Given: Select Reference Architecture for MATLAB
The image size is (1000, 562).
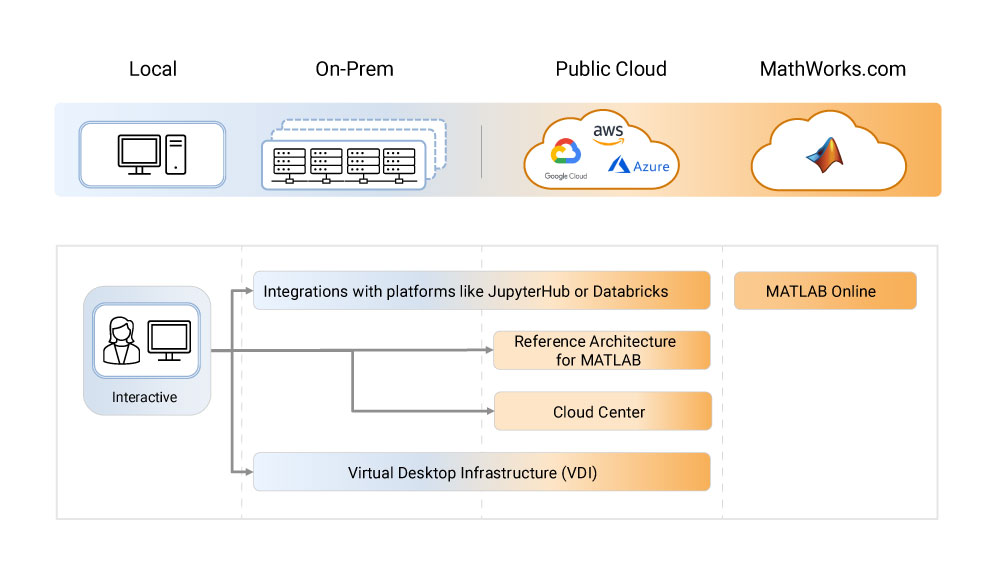Looking at the screenshot, I should (x=602, y=350).
